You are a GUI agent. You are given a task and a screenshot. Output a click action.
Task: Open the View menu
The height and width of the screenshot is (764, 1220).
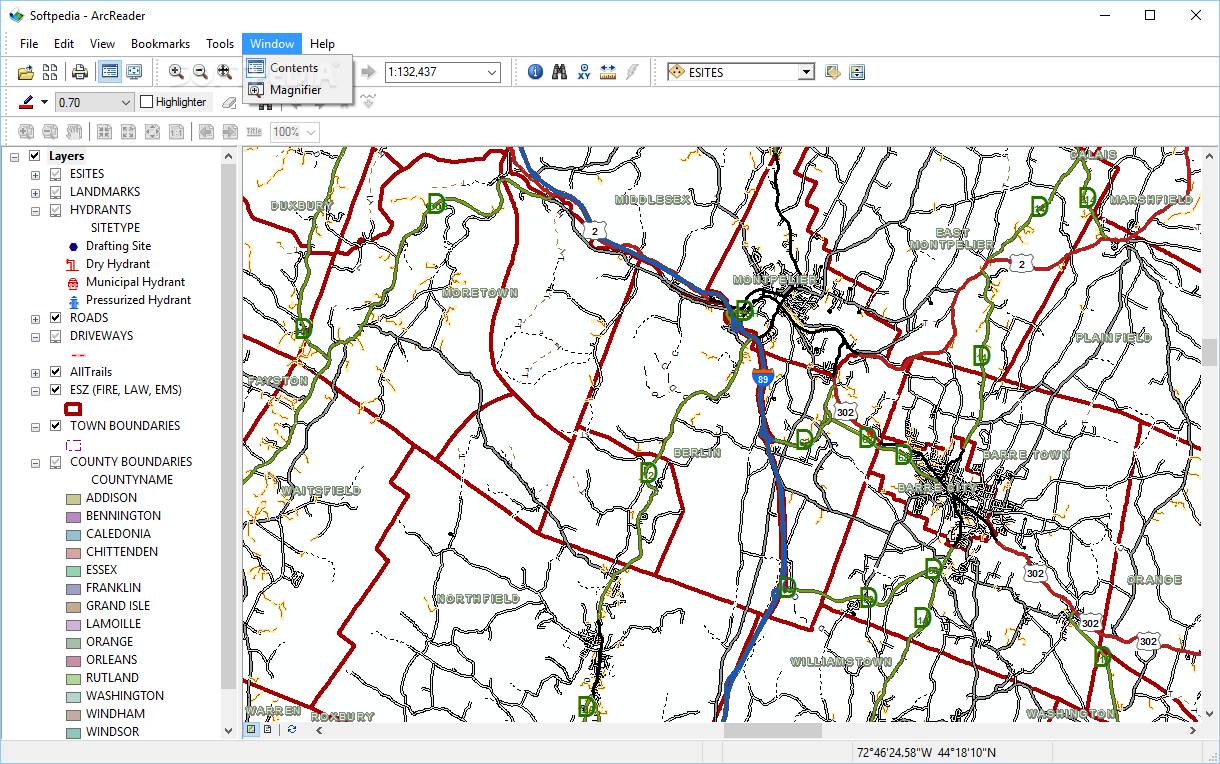pos(102,44)
